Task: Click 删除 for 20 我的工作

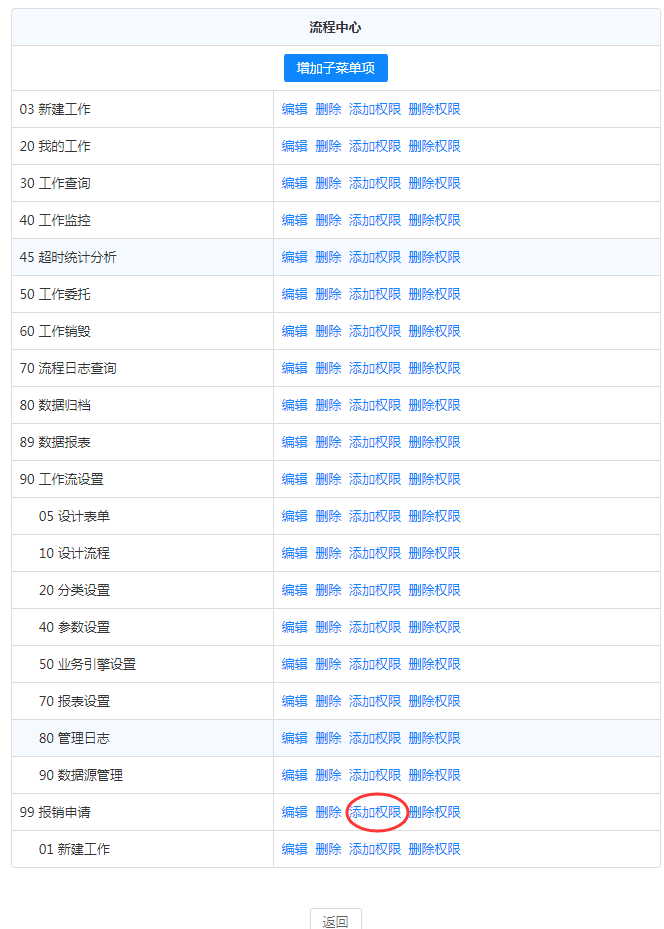Action: coord(328,146)
